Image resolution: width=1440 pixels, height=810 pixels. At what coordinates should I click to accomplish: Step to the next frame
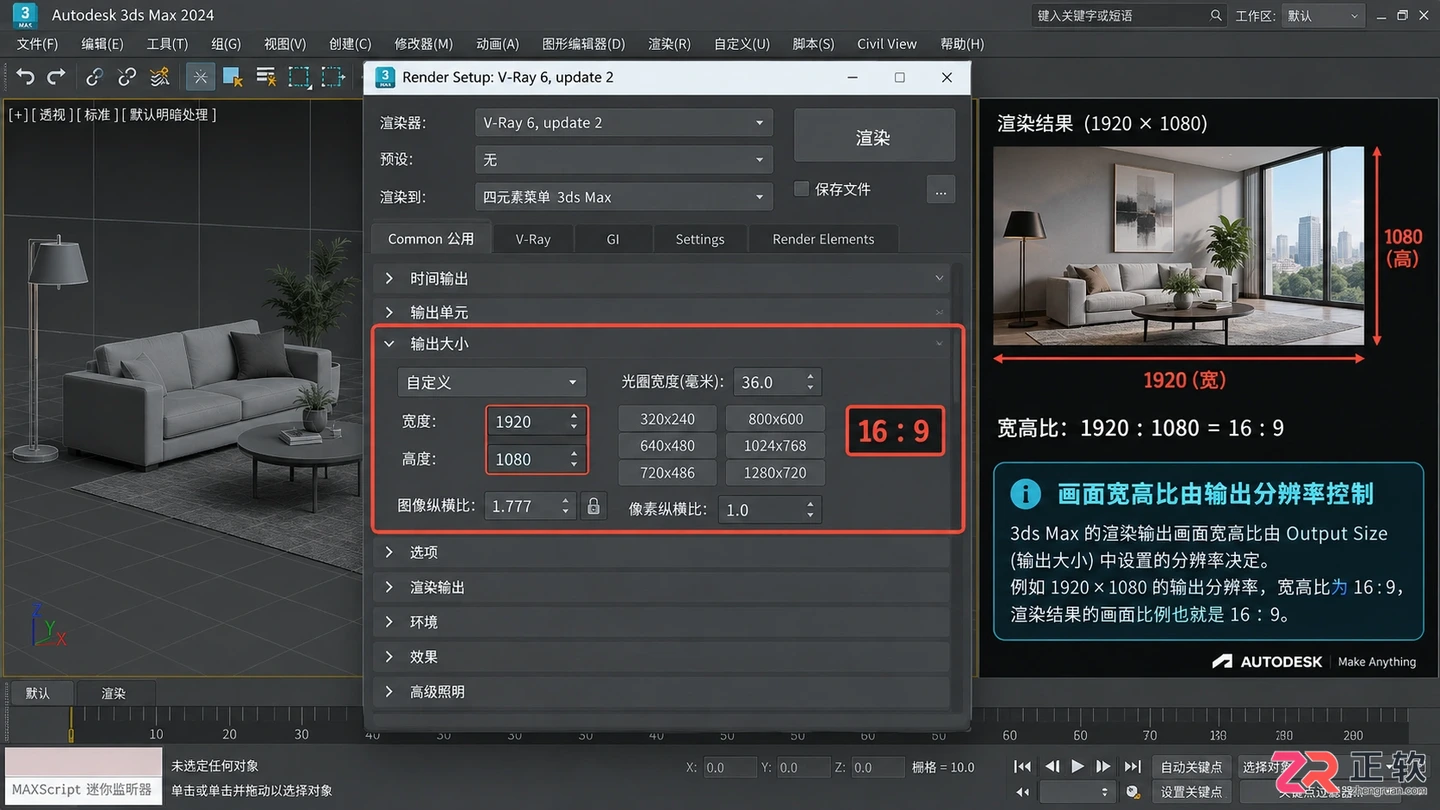pos(1103,766)
